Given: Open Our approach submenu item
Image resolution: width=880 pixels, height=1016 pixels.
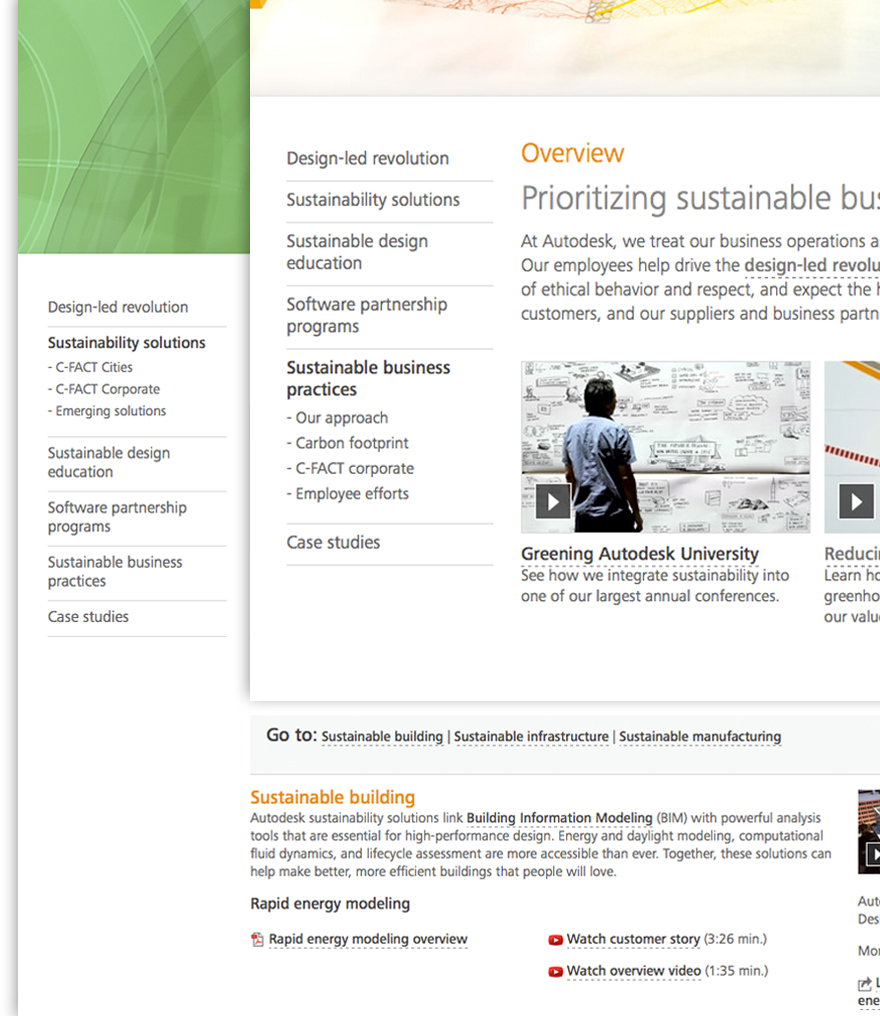Looking at the screenshot, I should (341, 418).
